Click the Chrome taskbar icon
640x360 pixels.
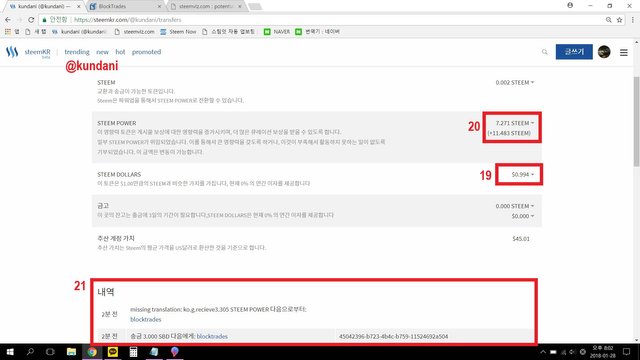(x=92, y=351)
